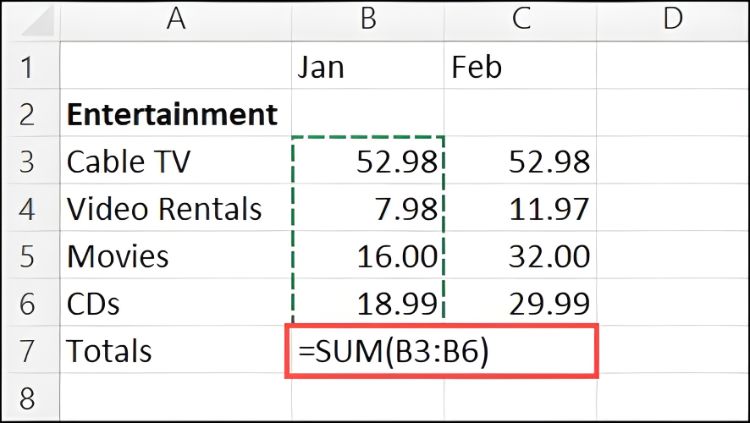
Task: Select row 4 header
Action: point(30,208)
